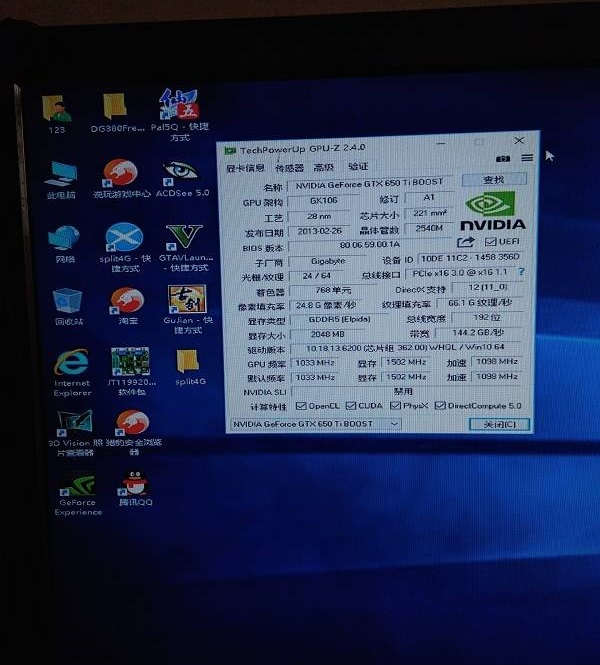The width and height of the screenshot is (600, 665).
Task: Launch the Pal5Q shortcut icon
Action: [x=179, y=104]
